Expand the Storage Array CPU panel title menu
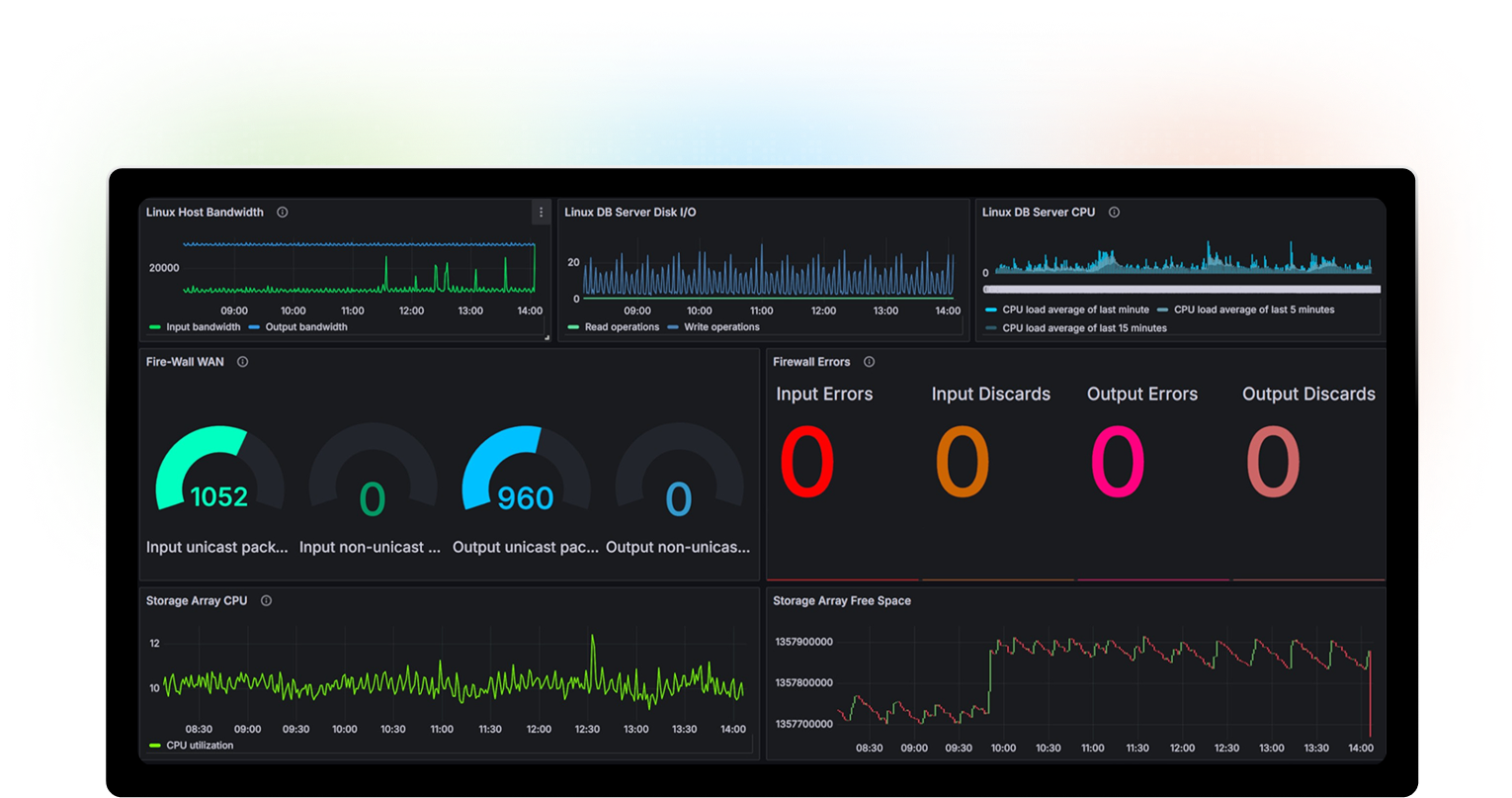The height and width of the screenshot is (798, 1512). point(196,601)
